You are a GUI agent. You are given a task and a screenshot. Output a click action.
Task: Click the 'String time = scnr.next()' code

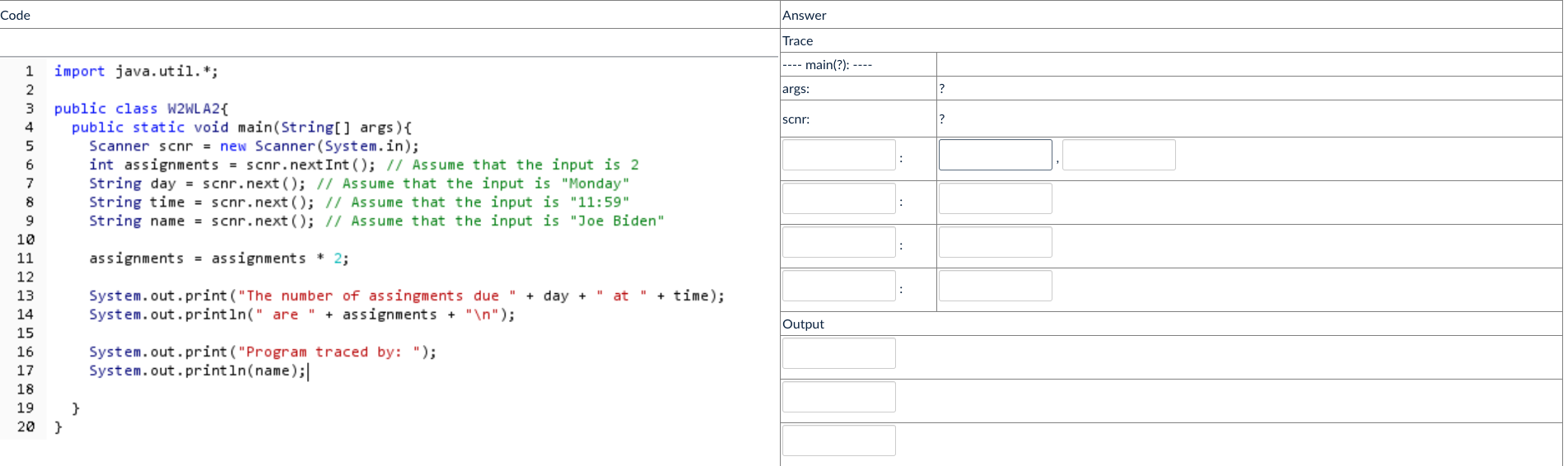pyautogui.click(x=202, y=203)
